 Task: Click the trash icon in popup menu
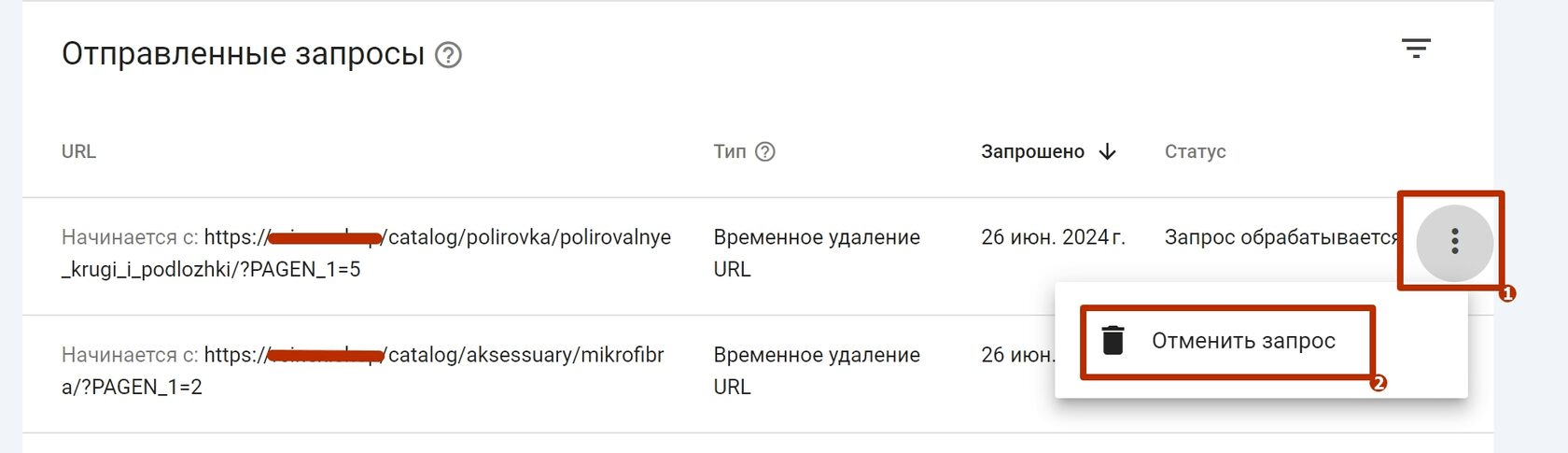pos(1113,341)
